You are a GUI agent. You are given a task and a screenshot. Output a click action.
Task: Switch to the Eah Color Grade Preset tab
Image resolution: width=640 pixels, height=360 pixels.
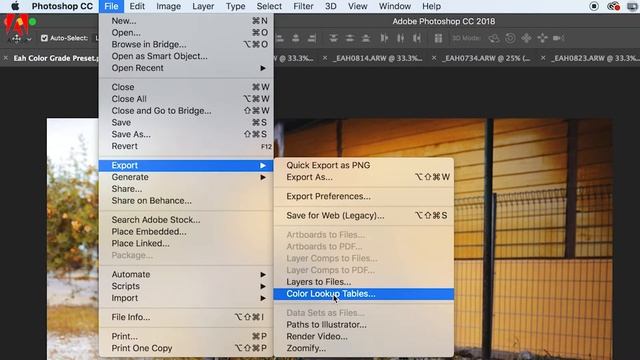pyautogui.click(x=56, y=58)
